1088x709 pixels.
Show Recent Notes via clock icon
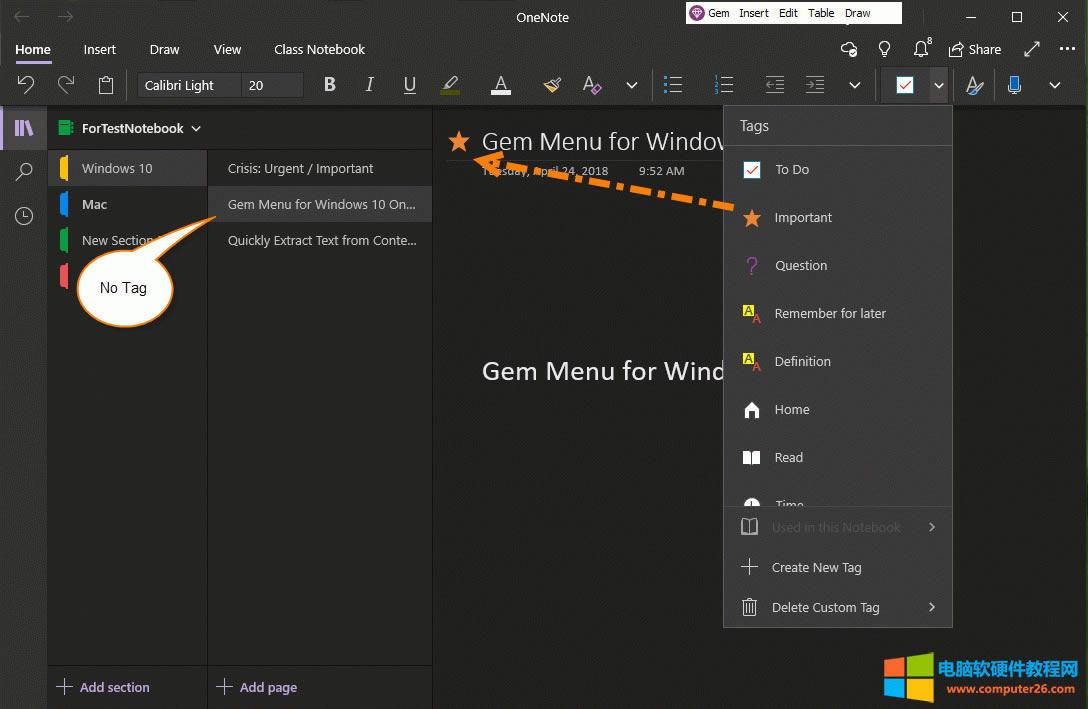(23, 215)
